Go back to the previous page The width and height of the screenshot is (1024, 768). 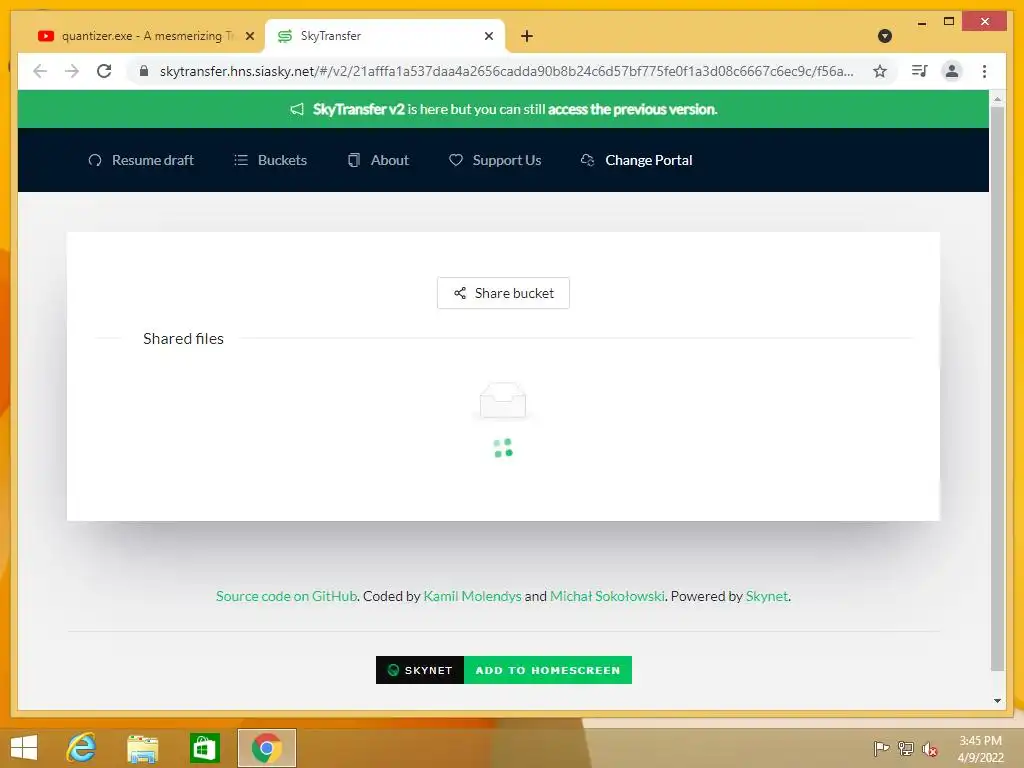point(40,71)
